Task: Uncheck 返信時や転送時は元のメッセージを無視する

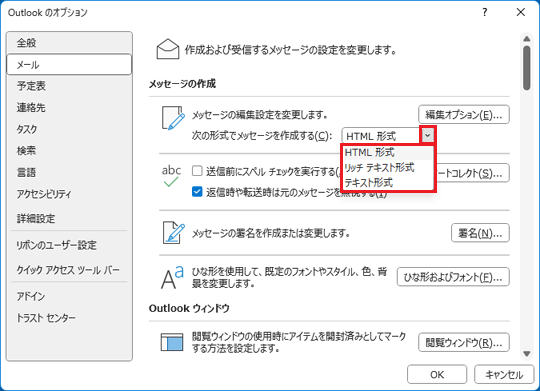Action: pos(197,192)
